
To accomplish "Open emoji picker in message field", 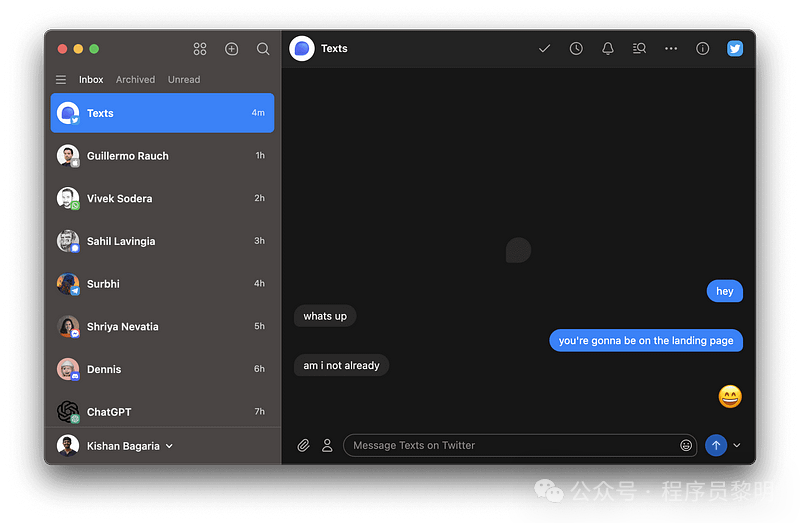I will click(x=686, y=445).
